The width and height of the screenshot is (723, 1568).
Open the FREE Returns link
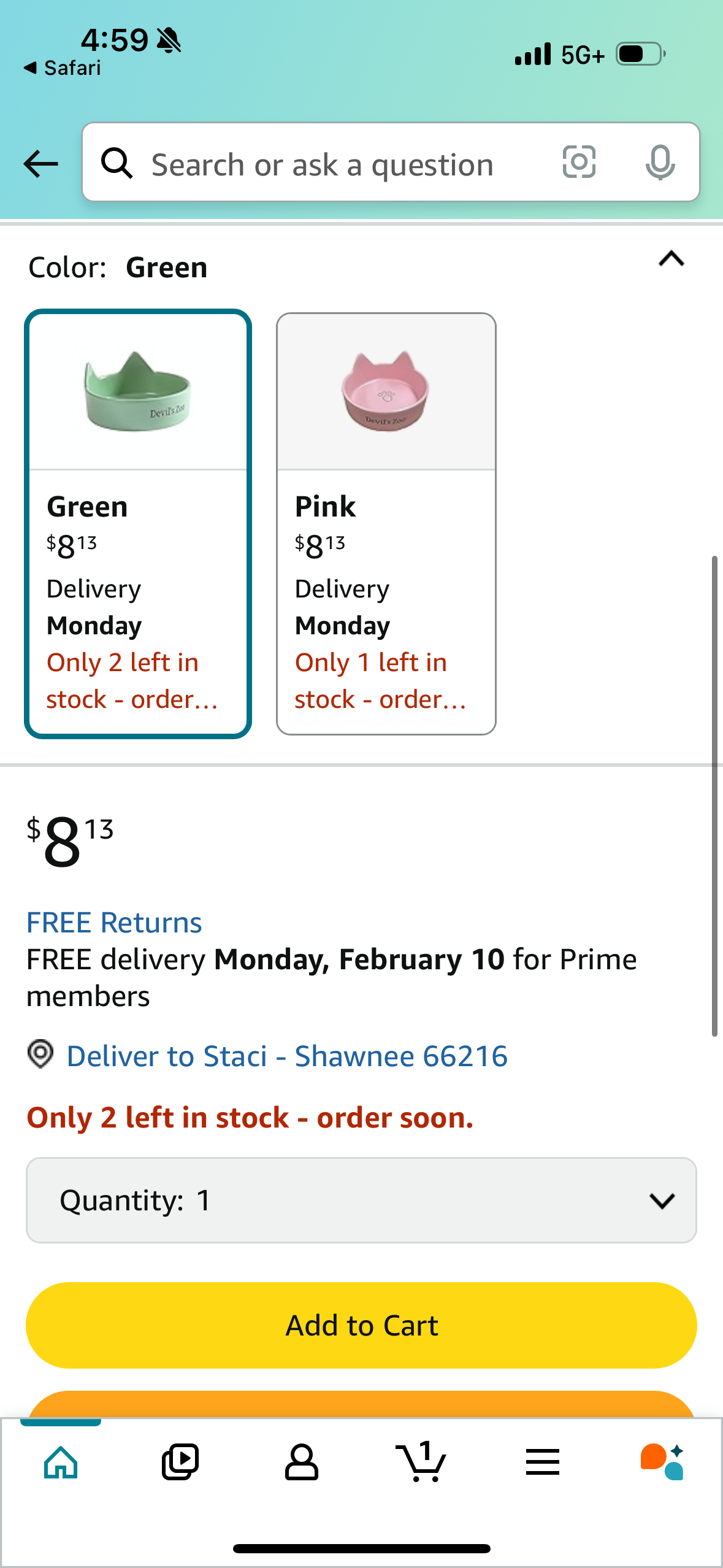pos(114,923)
